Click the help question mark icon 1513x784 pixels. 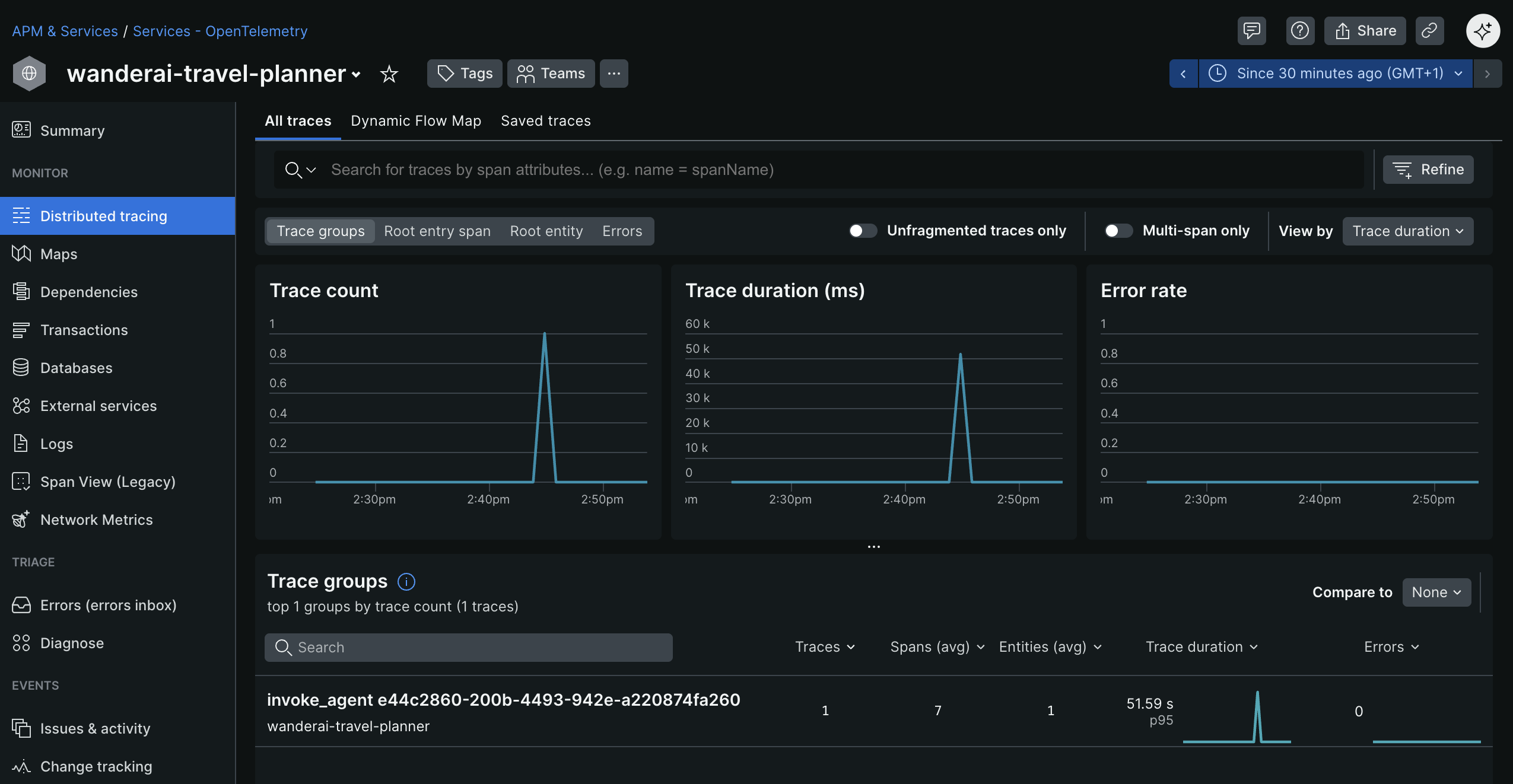coord(1299,31)
